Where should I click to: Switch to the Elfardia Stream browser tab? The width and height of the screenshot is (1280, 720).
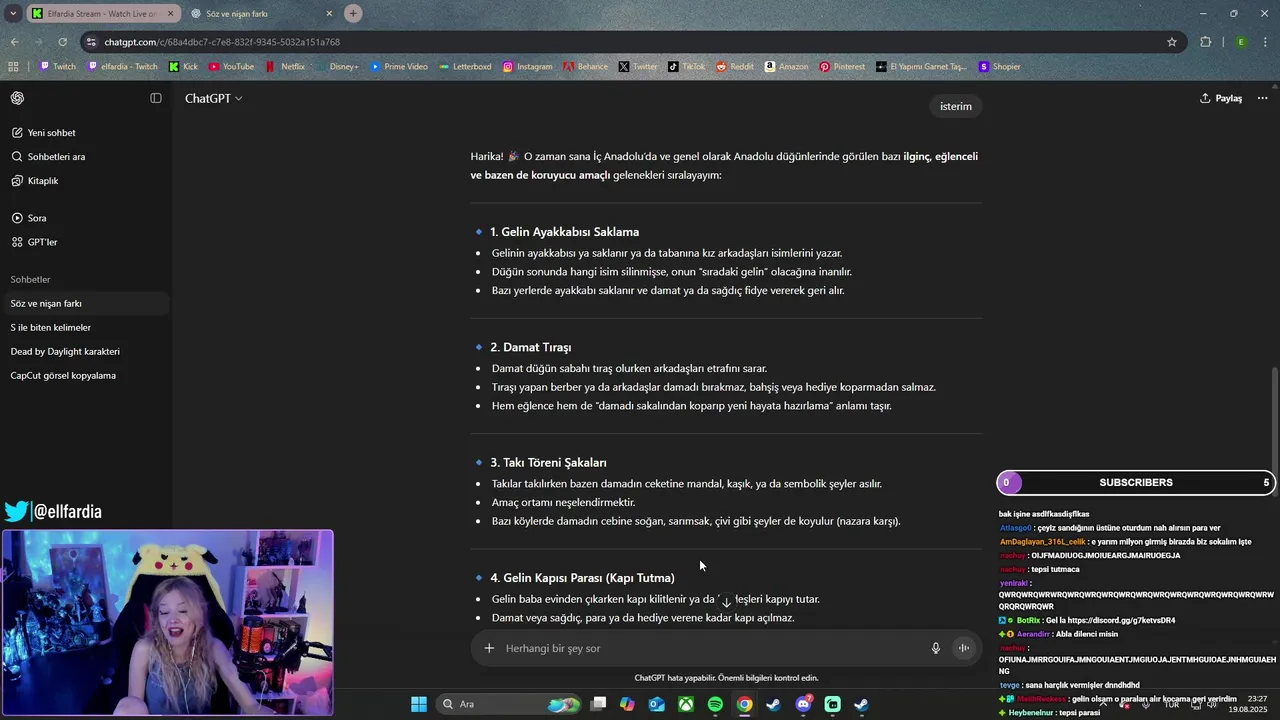tap(101, 14)
